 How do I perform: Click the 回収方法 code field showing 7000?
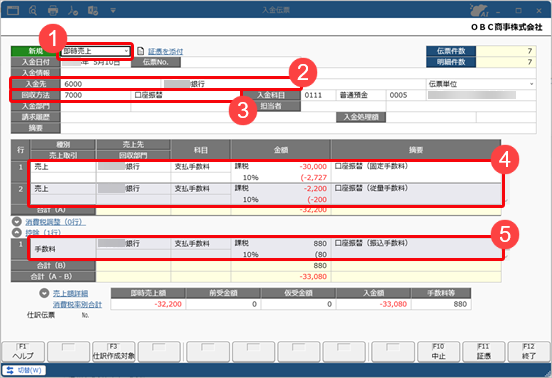96,95
